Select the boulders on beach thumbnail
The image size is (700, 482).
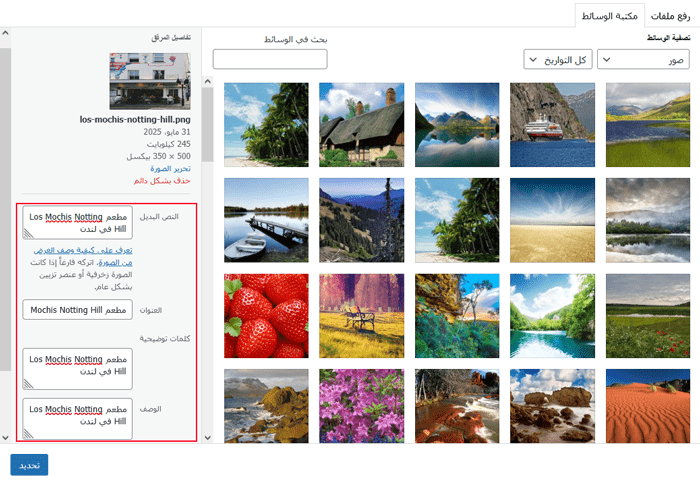pyautogui.click(x=553, y=406)
